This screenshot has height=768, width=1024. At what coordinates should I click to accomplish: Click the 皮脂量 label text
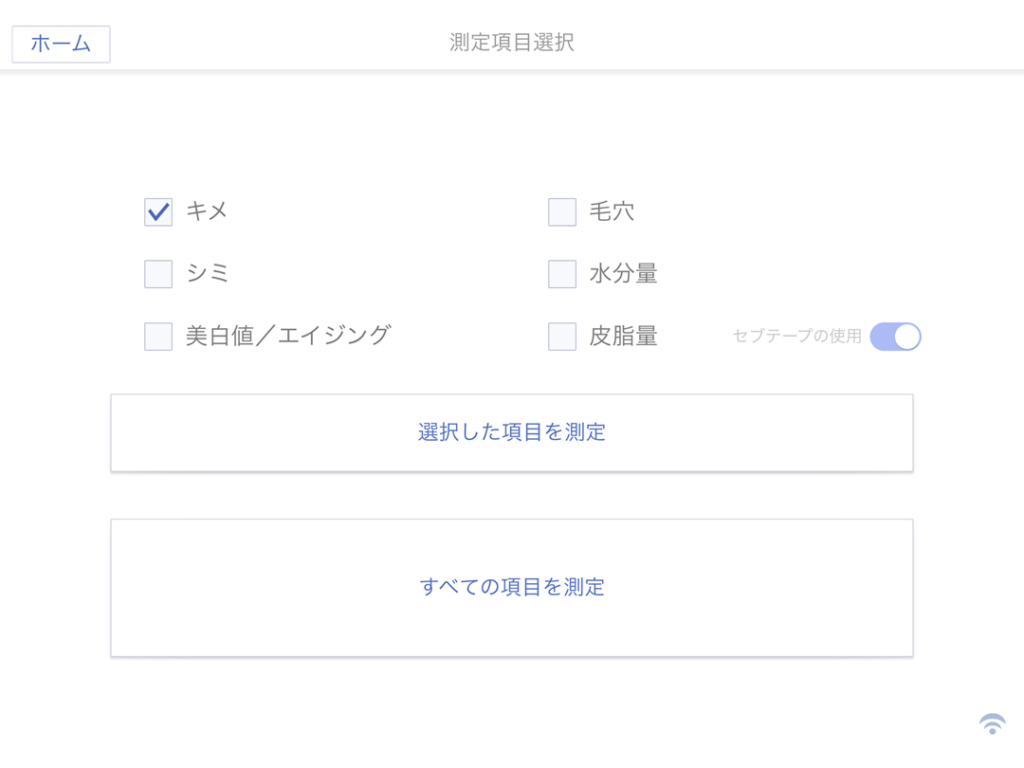623,336
